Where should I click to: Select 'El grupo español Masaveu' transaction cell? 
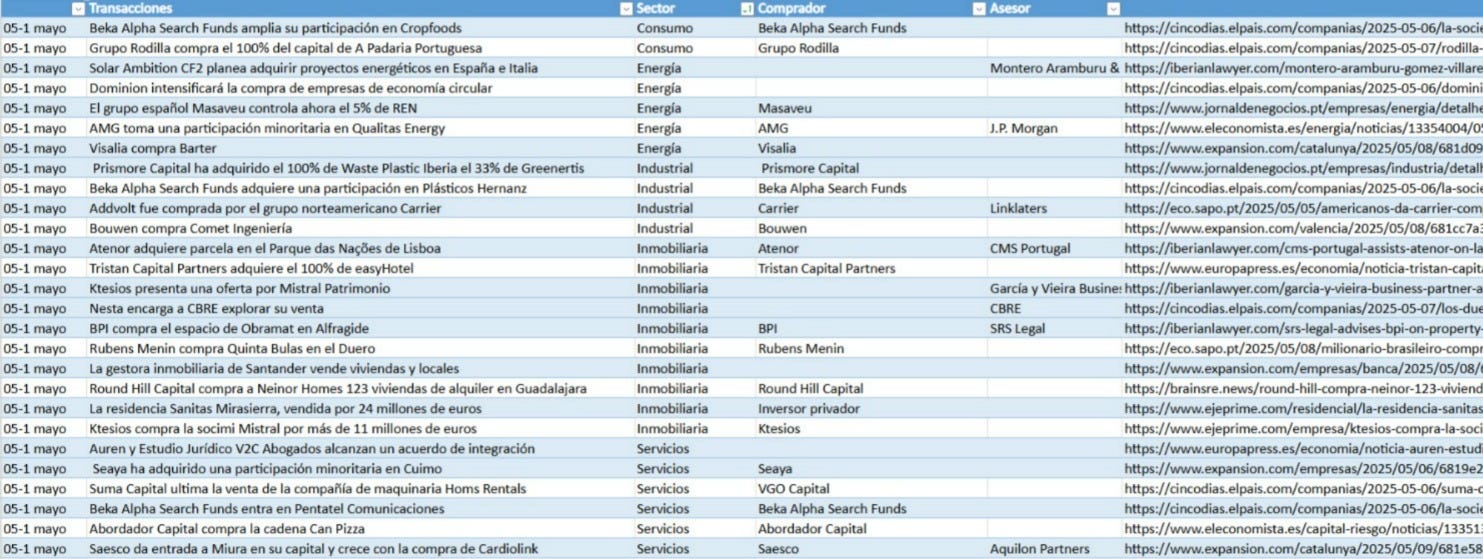pos(360,108)
